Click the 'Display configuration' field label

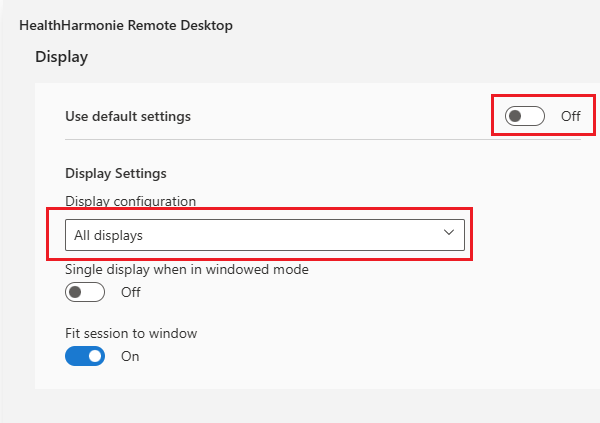coord(130,201)
